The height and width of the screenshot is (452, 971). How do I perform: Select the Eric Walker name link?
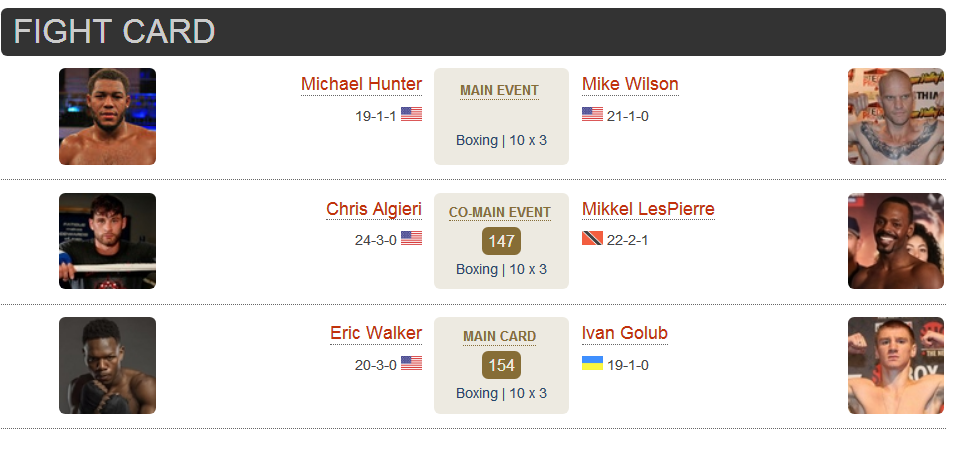376,333
